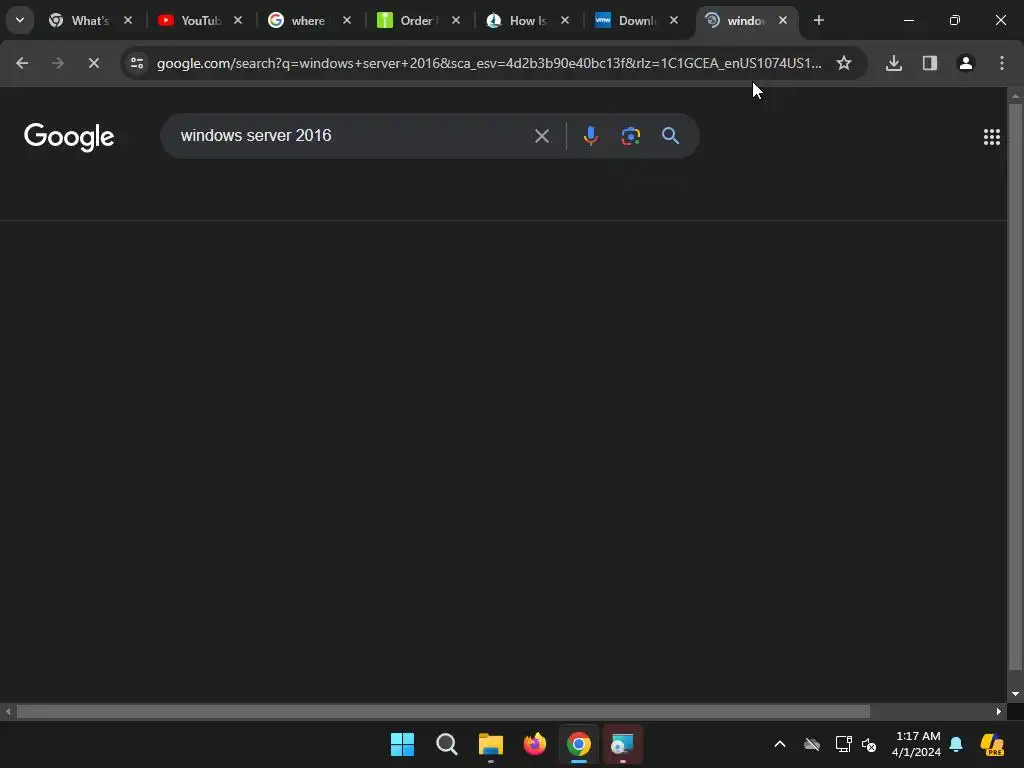This screenshot has height=768, width=1024.
Task: Open the Windows Start menu
Action: point(402,744)
